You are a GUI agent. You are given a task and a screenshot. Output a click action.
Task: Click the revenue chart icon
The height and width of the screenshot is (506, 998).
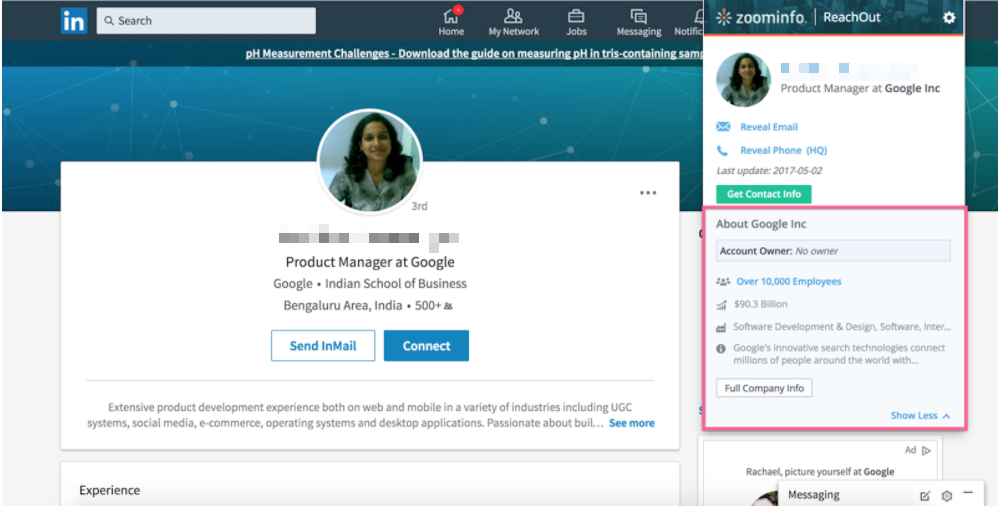tap(721, 305)
